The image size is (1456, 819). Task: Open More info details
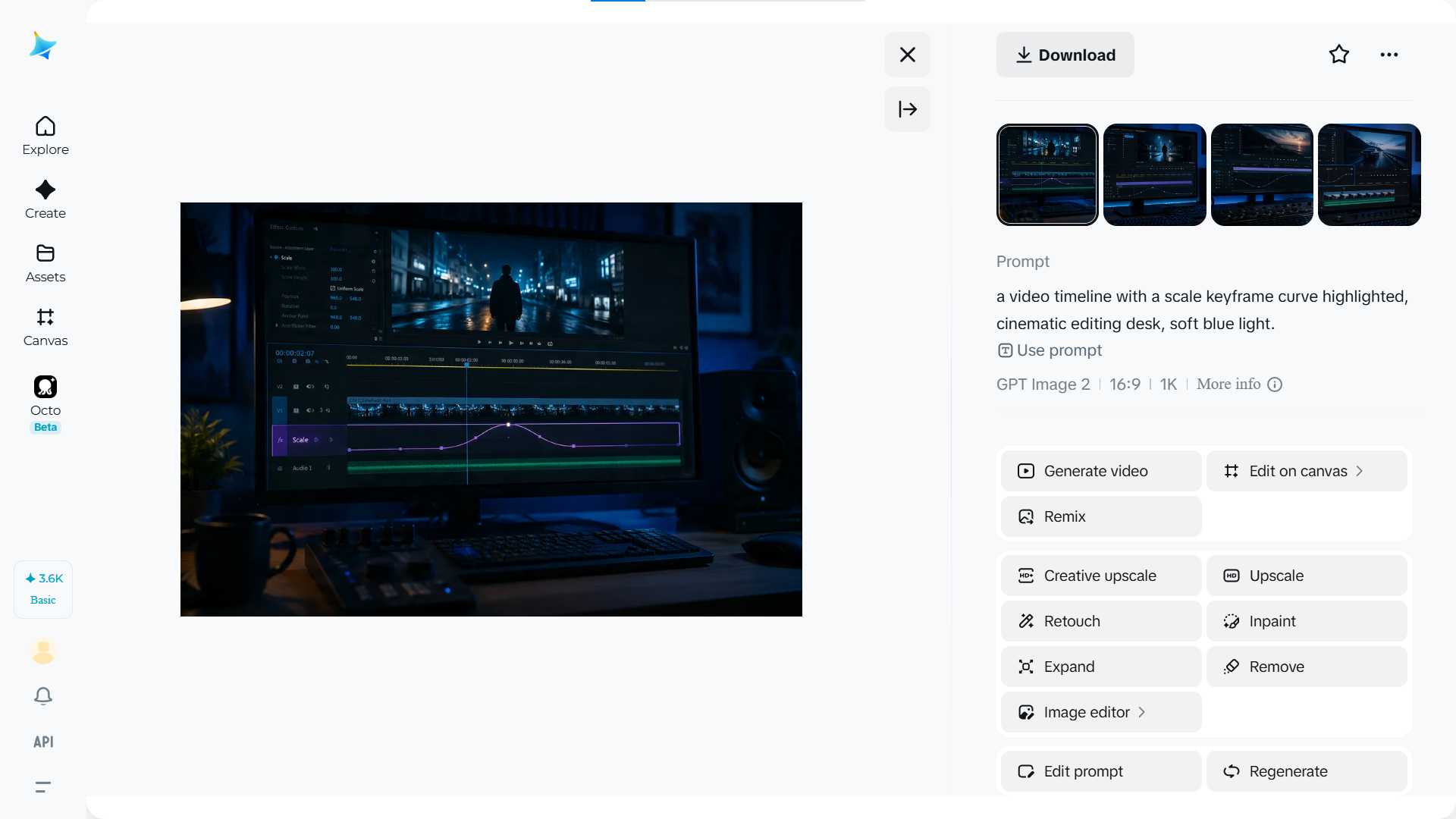click(1239, 384)
